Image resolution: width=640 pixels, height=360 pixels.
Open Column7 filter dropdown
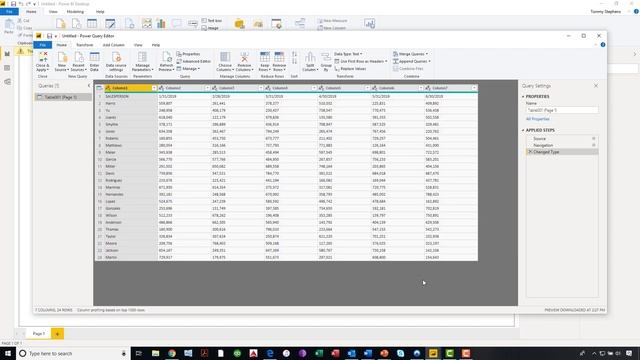pyautogui.click(x=474, y=88)
